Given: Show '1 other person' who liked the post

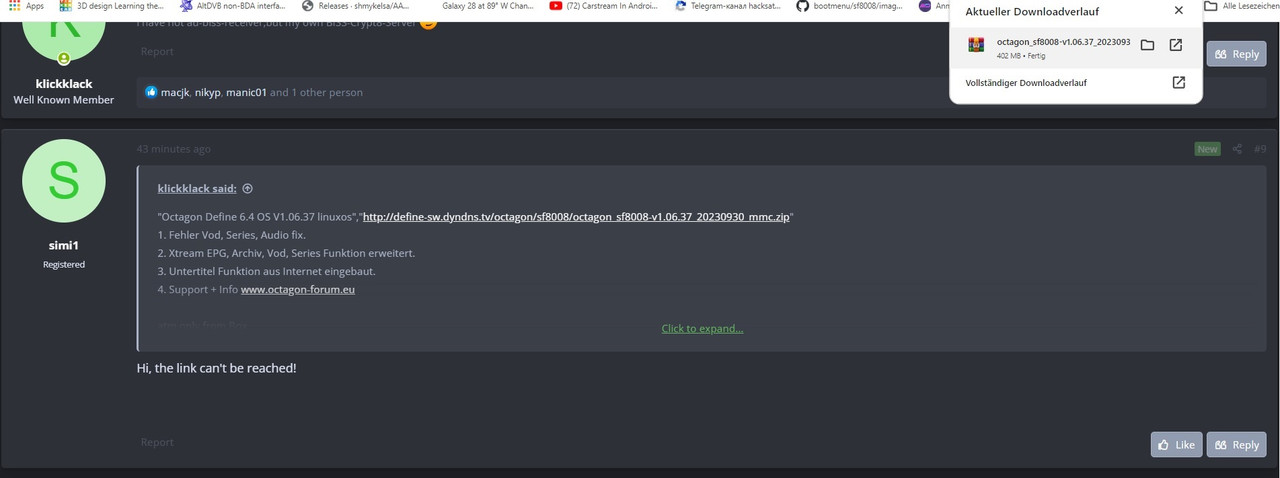Looking at the screenshot, I should tap(327, 92).
